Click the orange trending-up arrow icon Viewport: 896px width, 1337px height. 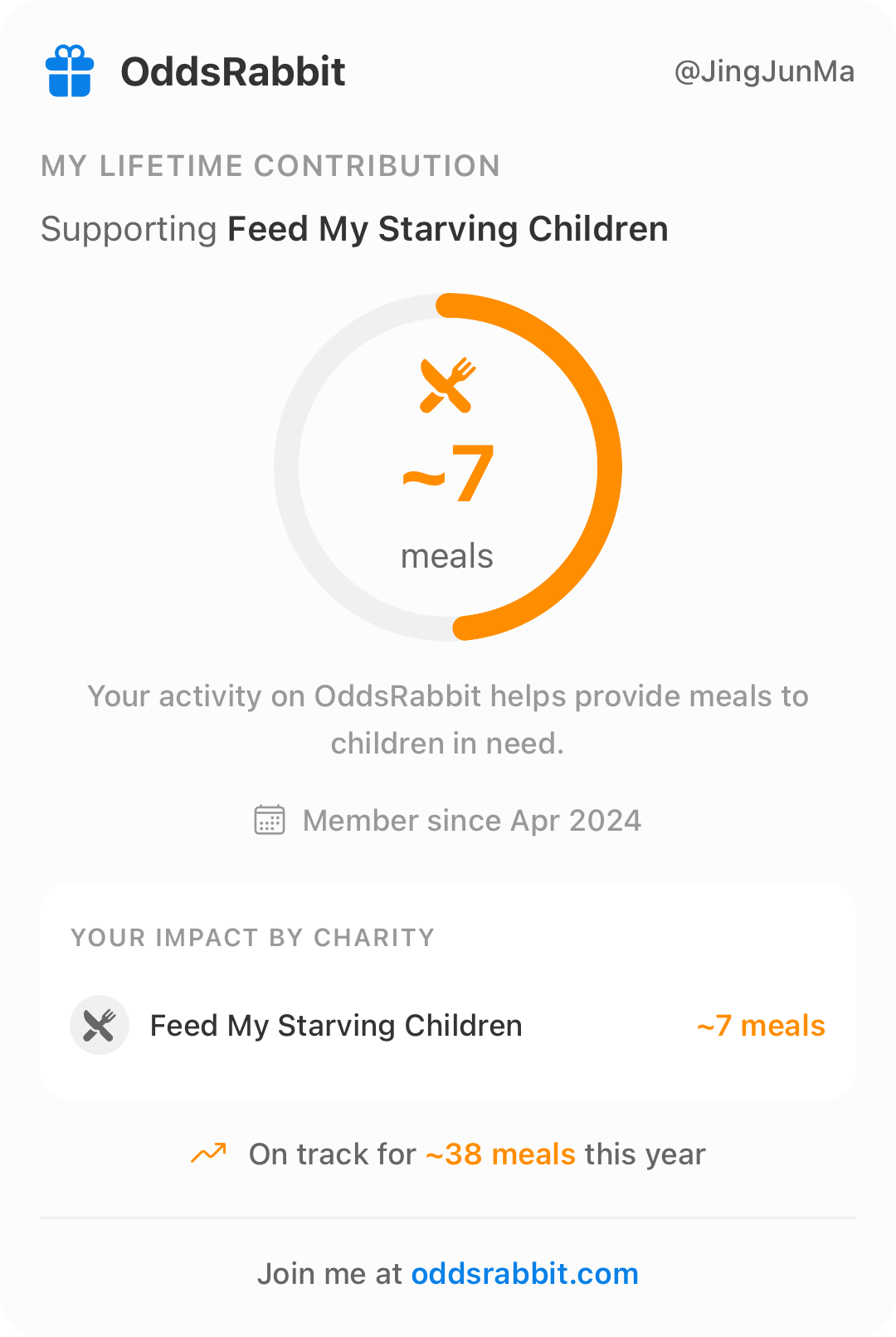(x=209, y=1154)
